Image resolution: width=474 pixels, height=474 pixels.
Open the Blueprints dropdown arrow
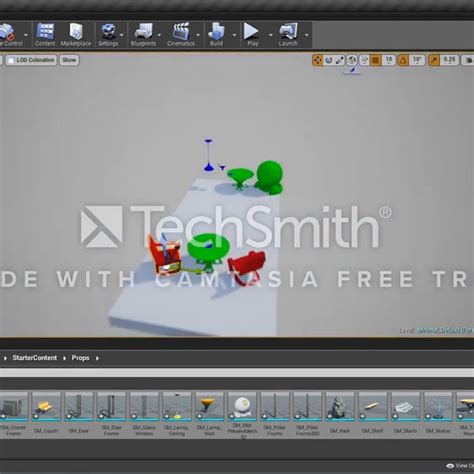coord(159,35)
